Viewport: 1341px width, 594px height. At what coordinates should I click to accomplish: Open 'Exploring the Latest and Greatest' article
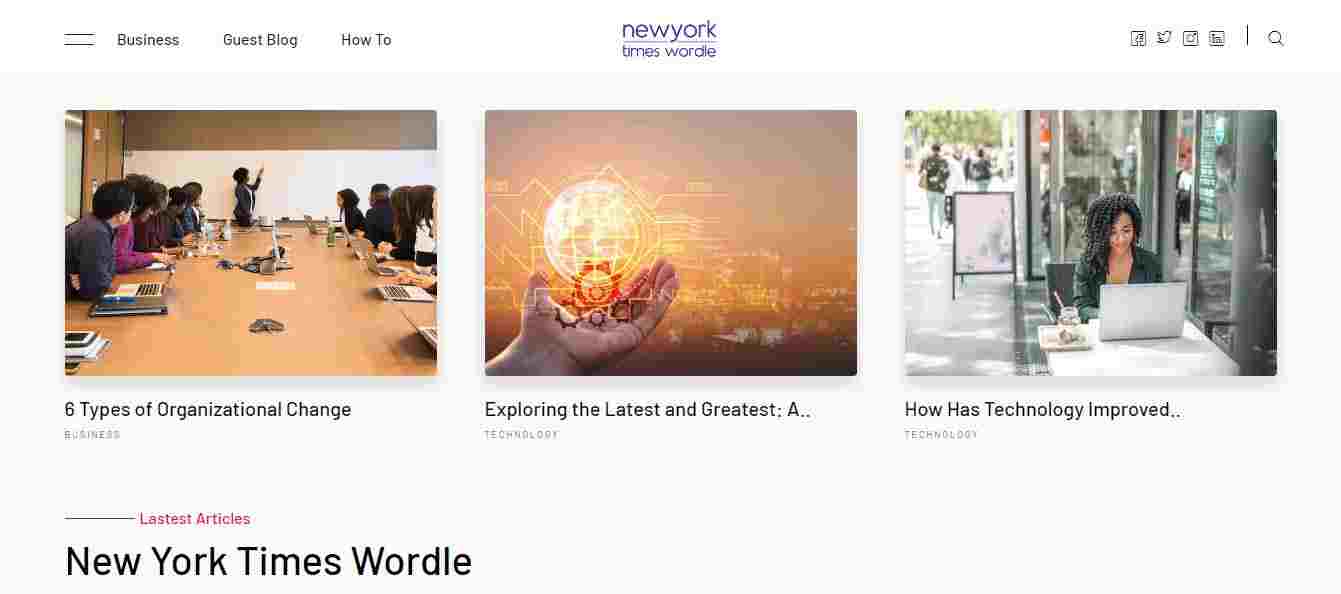pyautogui.click(x=648, y=409)
